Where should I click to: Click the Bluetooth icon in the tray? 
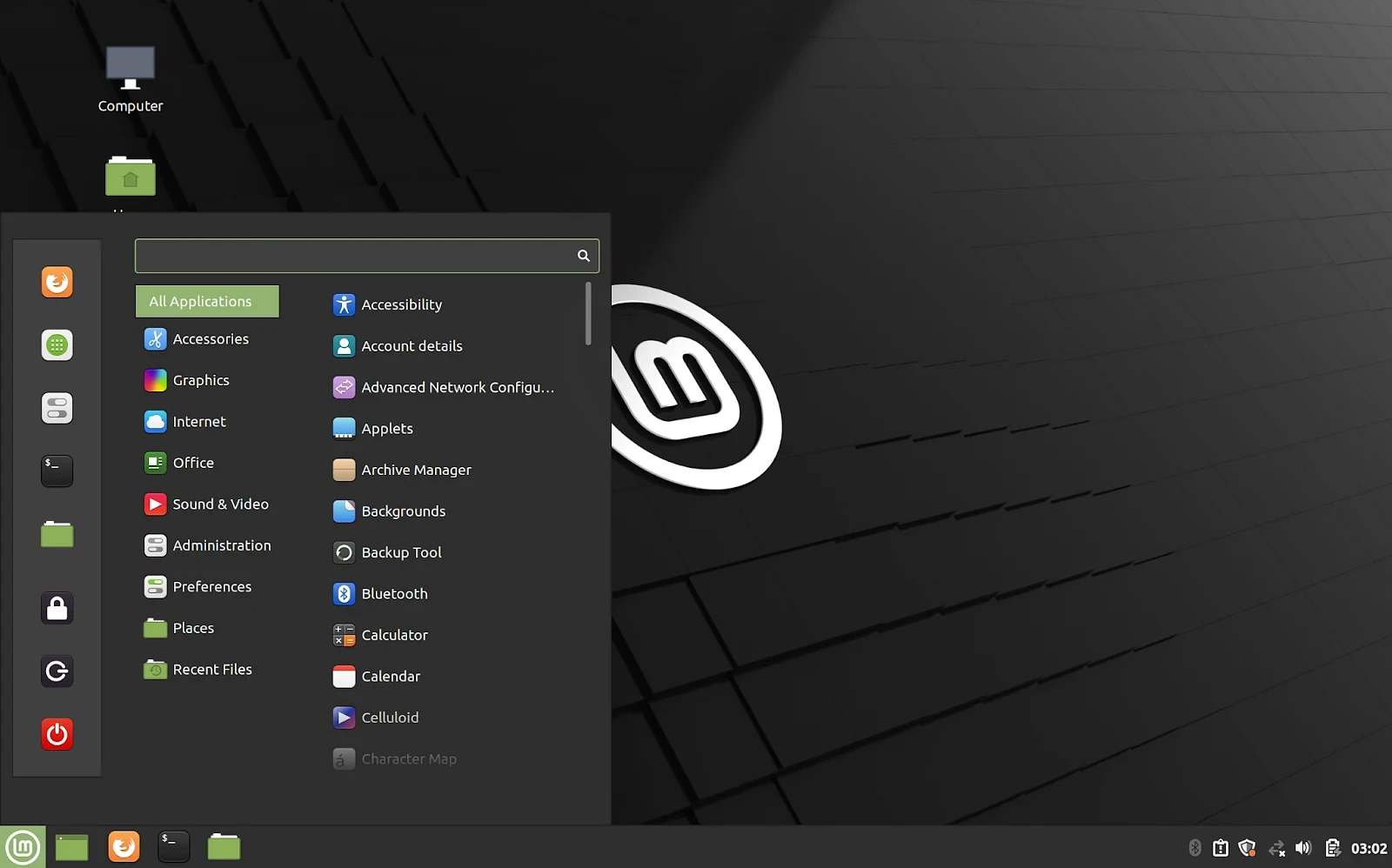click(1195, 846)
